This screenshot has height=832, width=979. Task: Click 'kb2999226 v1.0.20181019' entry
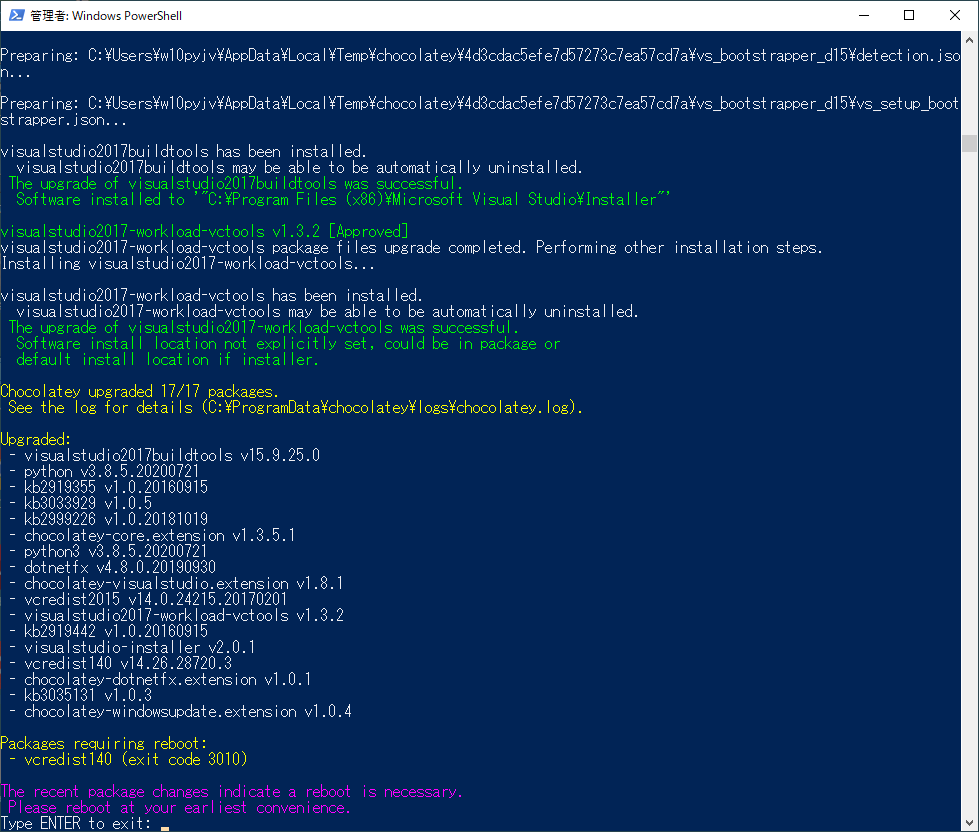coord(116,519)
